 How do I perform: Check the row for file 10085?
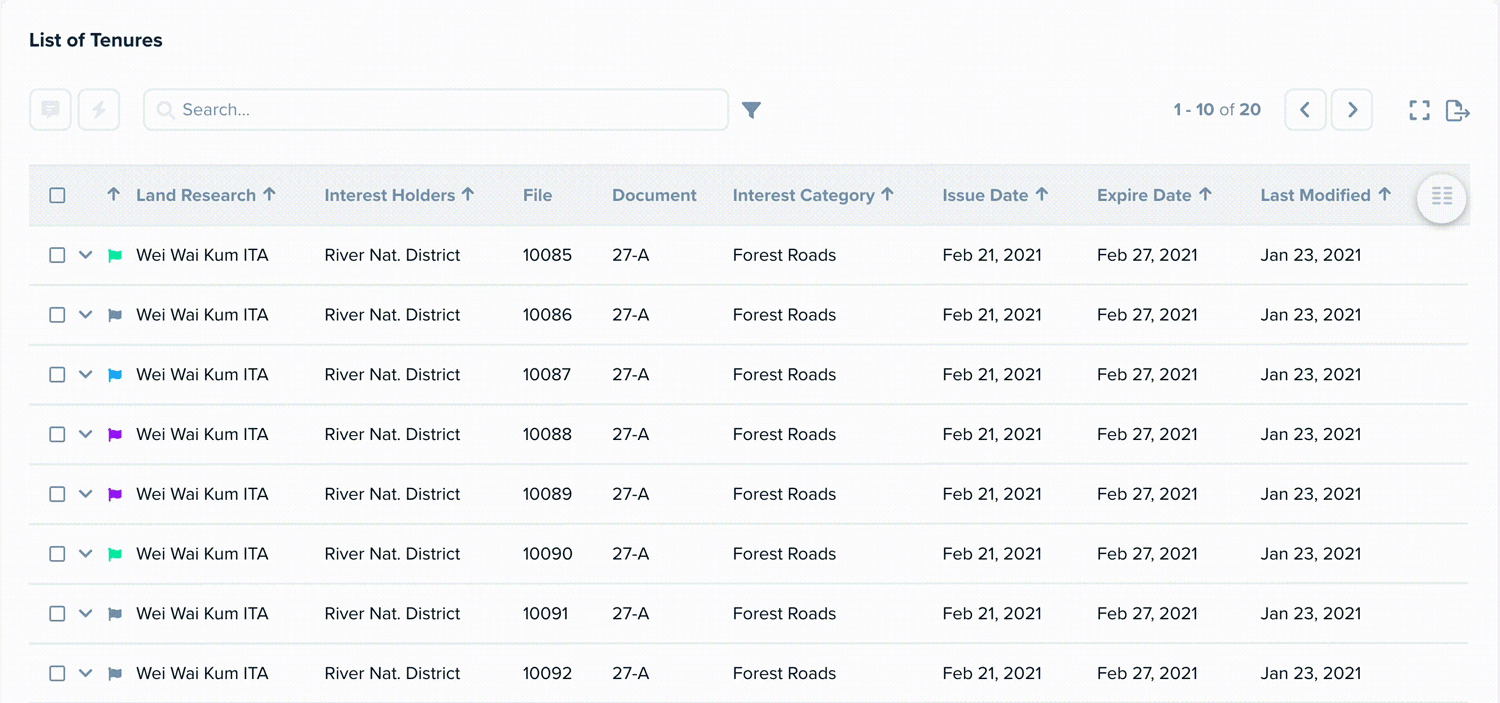pyautogui.click(x=57, y=255)
